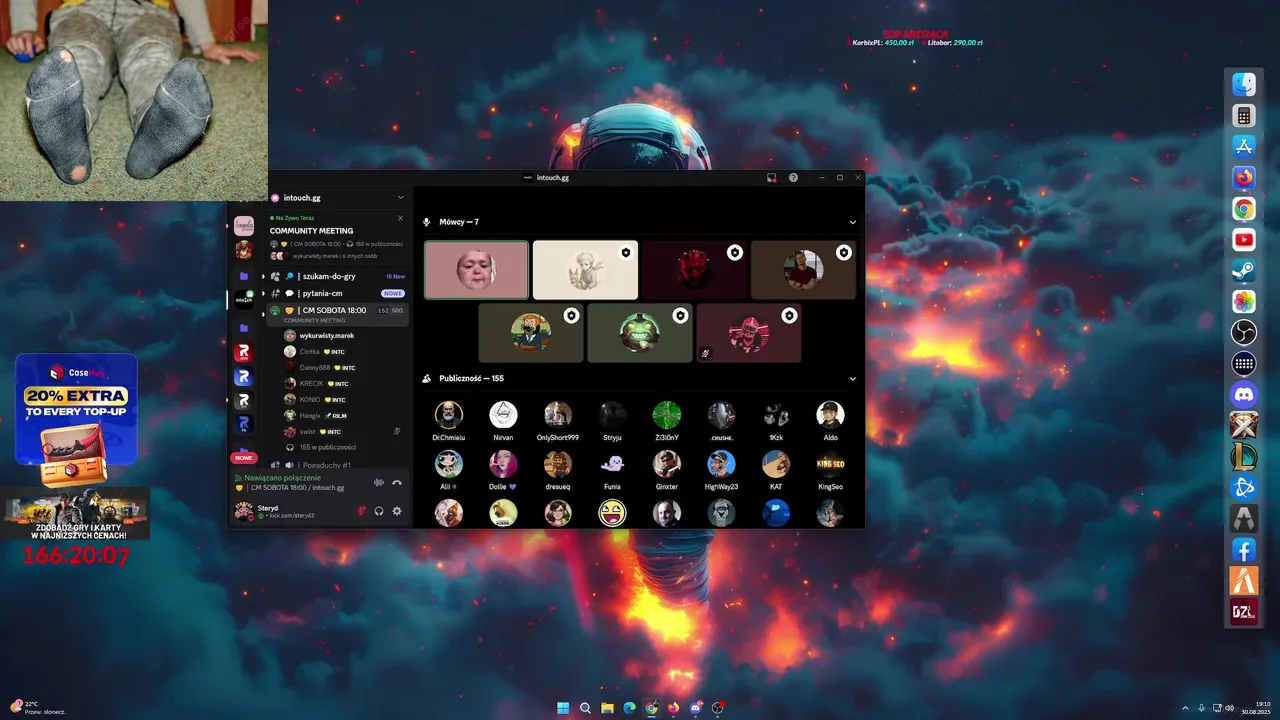This screenshot has height=720, width=1280.
Task: Open KingSeo audience member avatar
Action: point(830,464)
